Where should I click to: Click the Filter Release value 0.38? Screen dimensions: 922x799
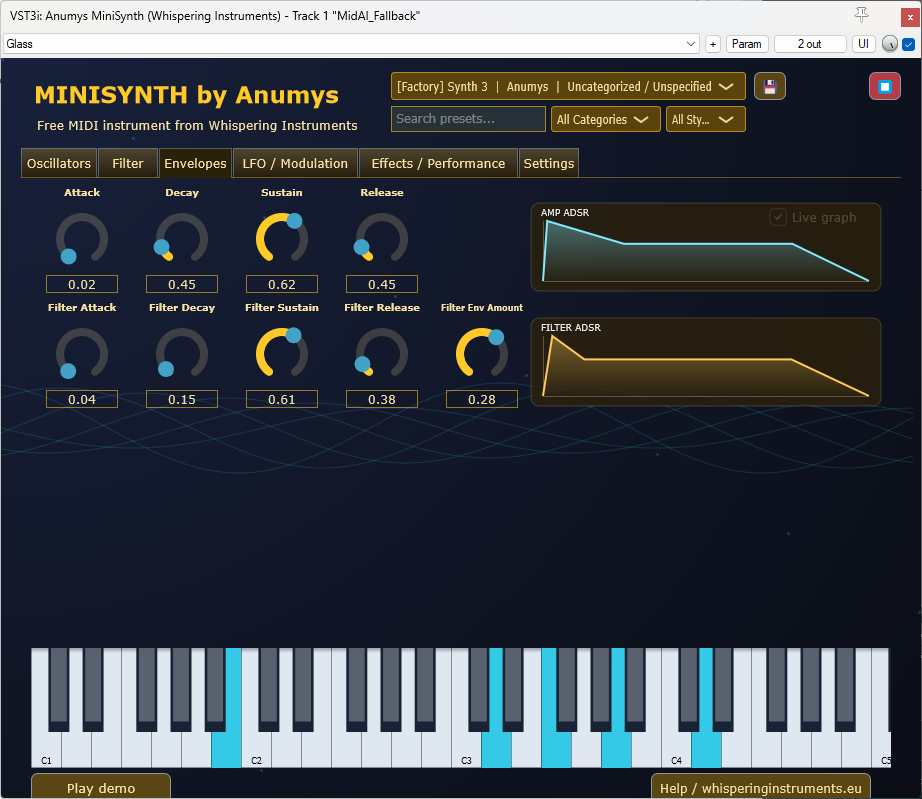[x=382, y=399]
